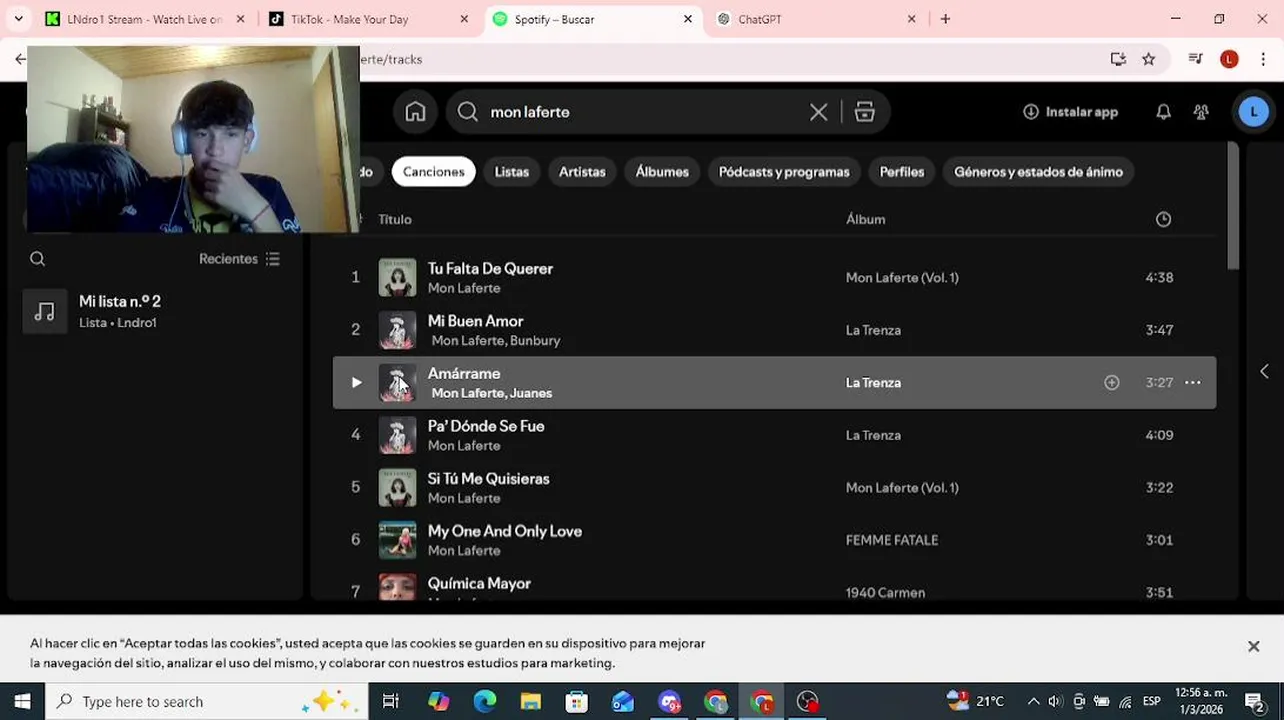Open Chrome tab search dropdown arrow
This screenshot has width=1284, height=720.
point(17,19)
